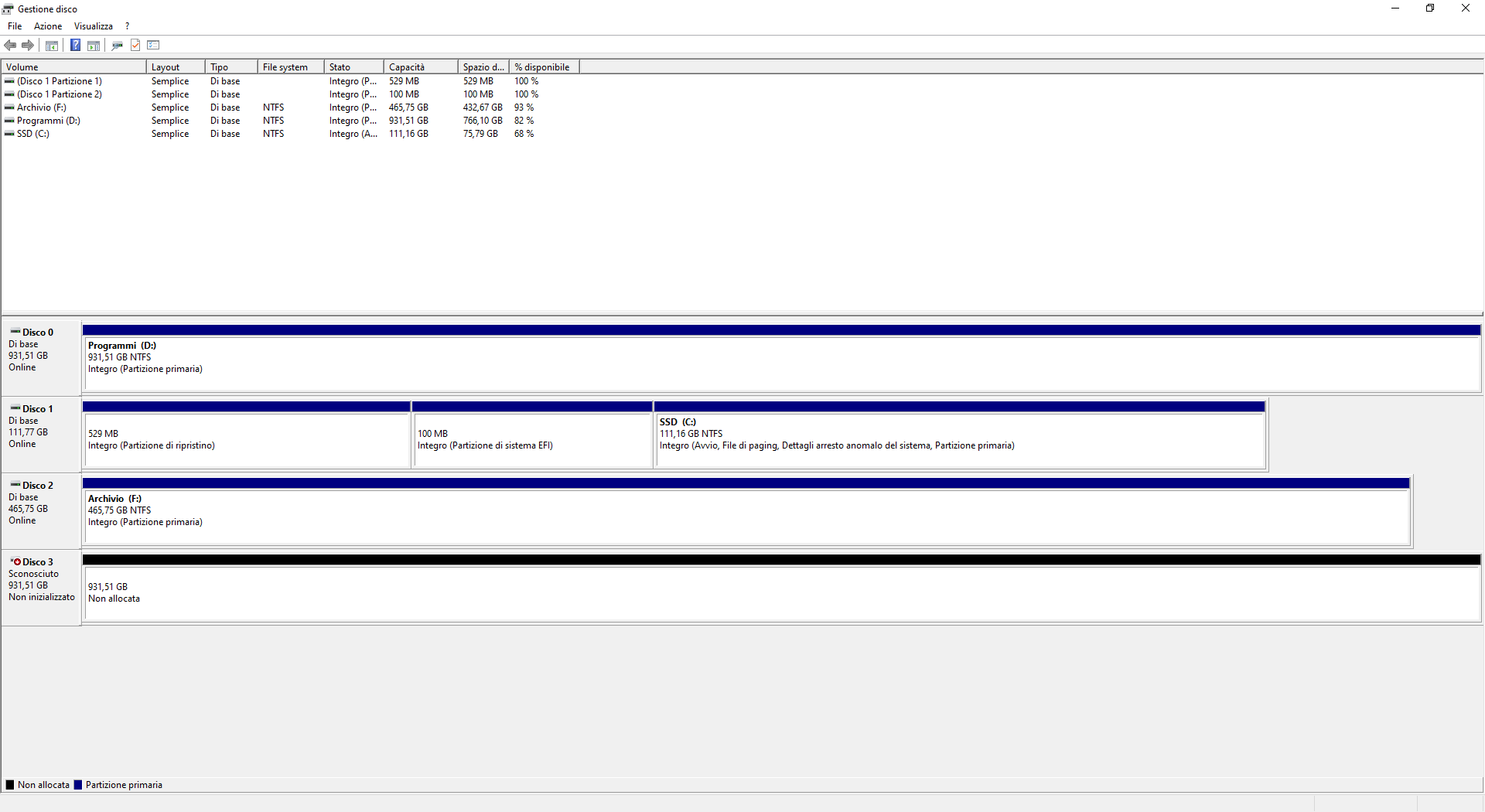
Task: Click the 766,10 GB free space cell
Action: 483,121
